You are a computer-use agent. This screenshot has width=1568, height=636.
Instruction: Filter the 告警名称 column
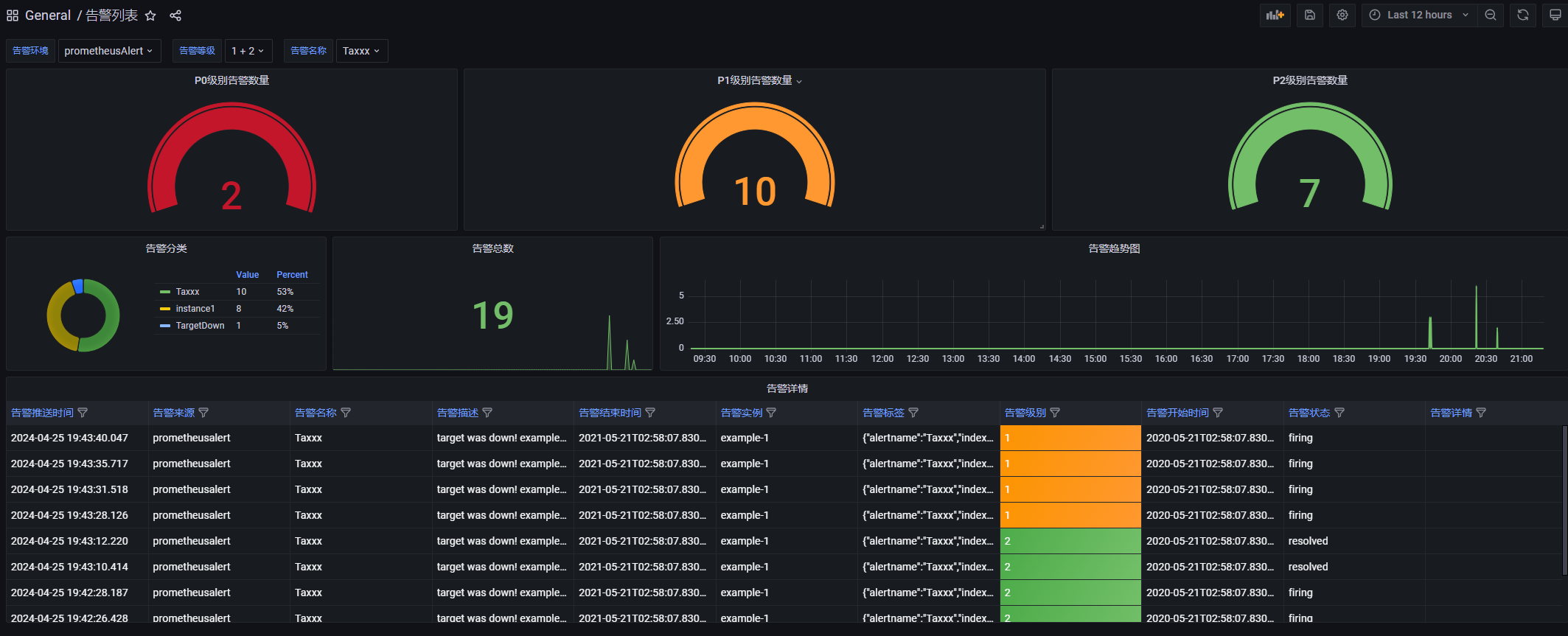[346, 413]
